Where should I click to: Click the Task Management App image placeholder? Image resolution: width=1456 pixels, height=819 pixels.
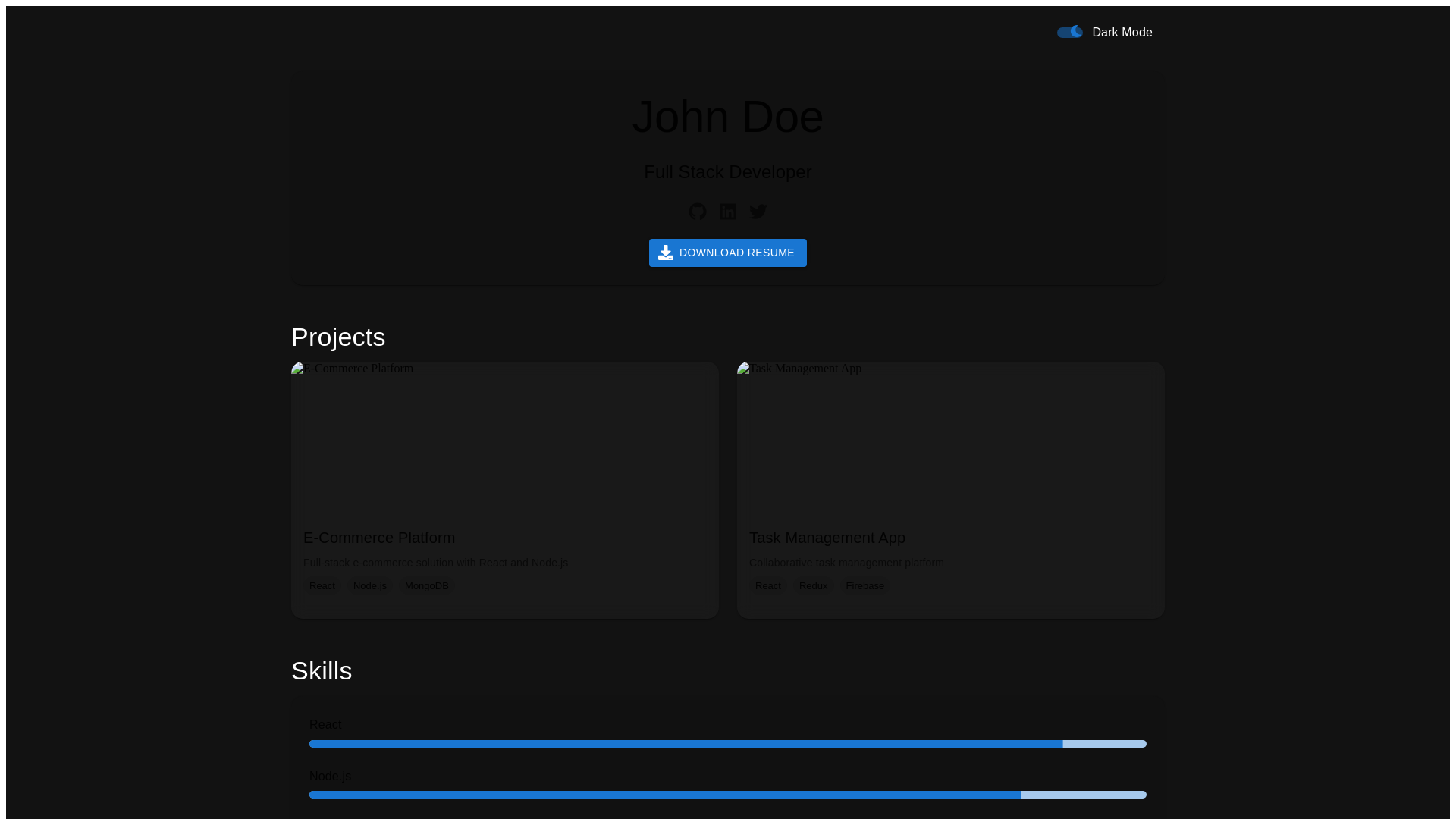pyautogui.click(x=950, y=440)
